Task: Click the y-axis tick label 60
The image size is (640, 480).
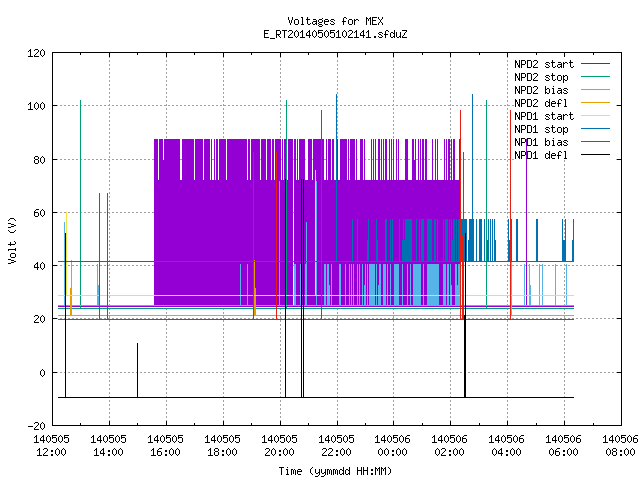Action: tap(40, 213)
